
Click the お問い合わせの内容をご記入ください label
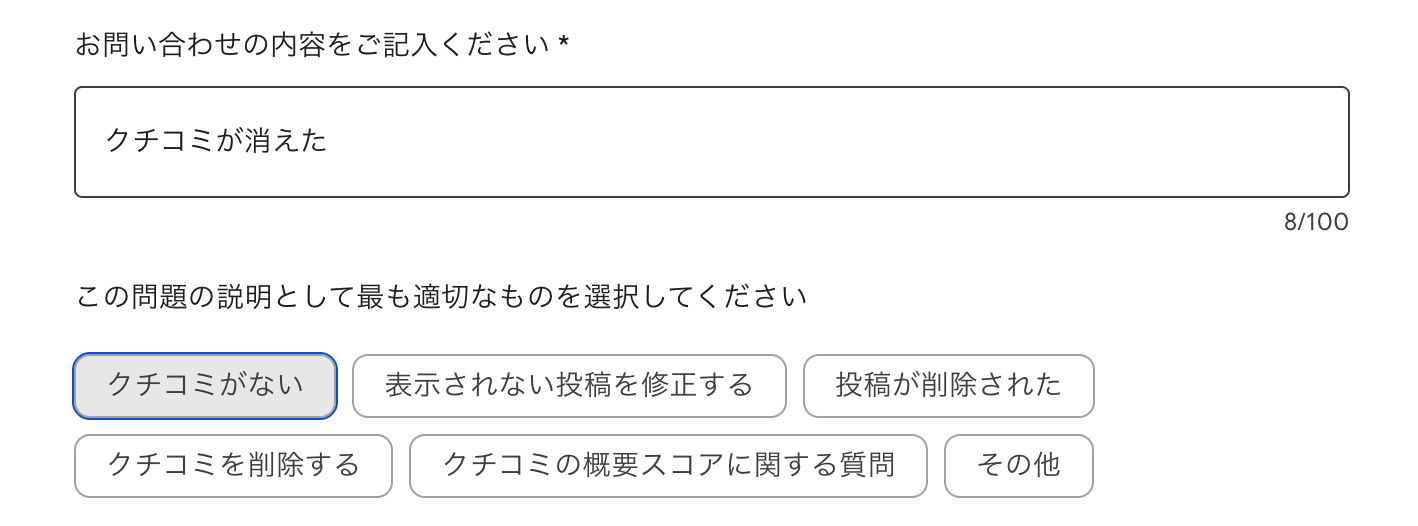[x=312, y=46]
